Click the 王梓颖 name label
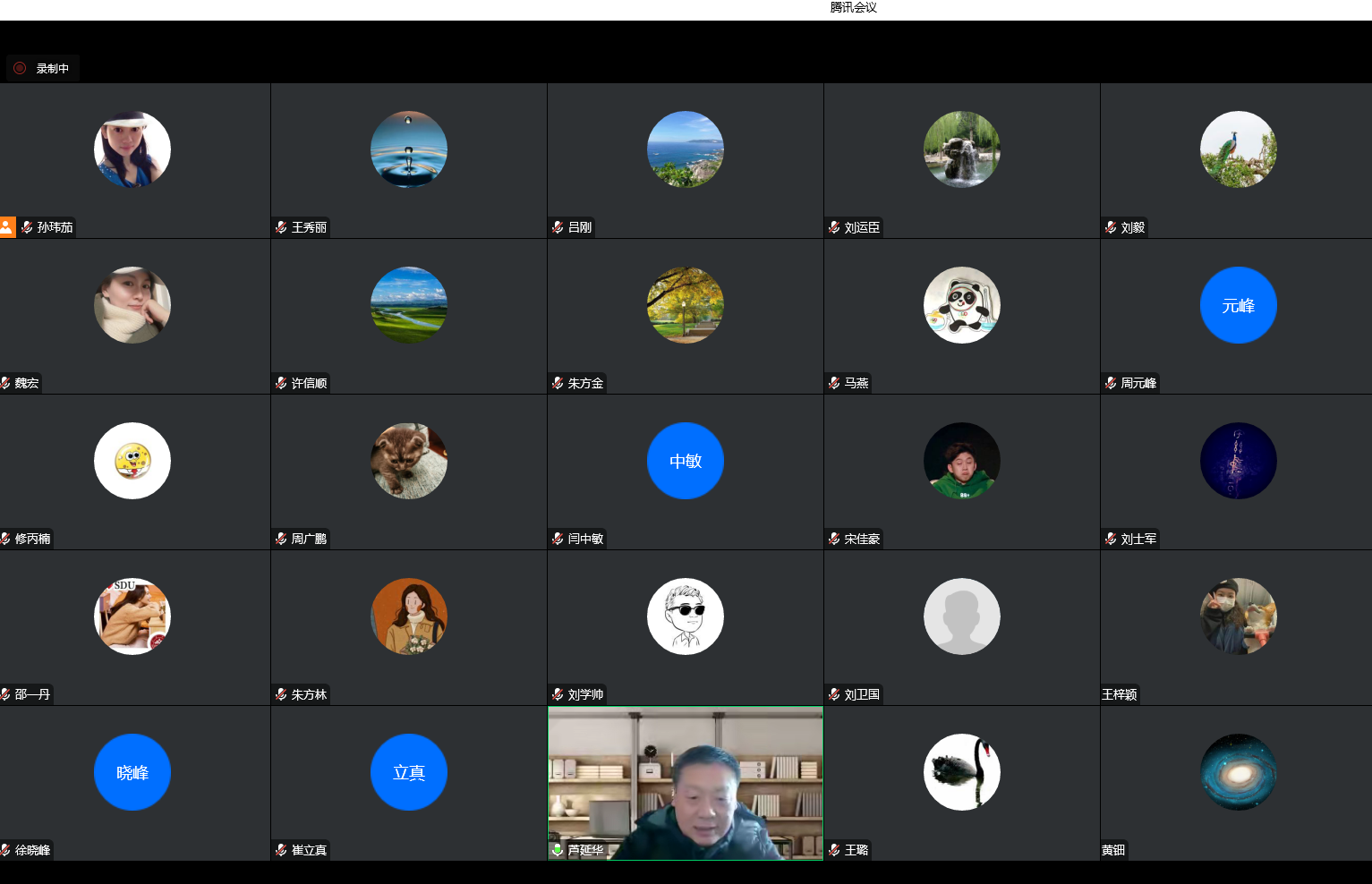 [1120, 694]
